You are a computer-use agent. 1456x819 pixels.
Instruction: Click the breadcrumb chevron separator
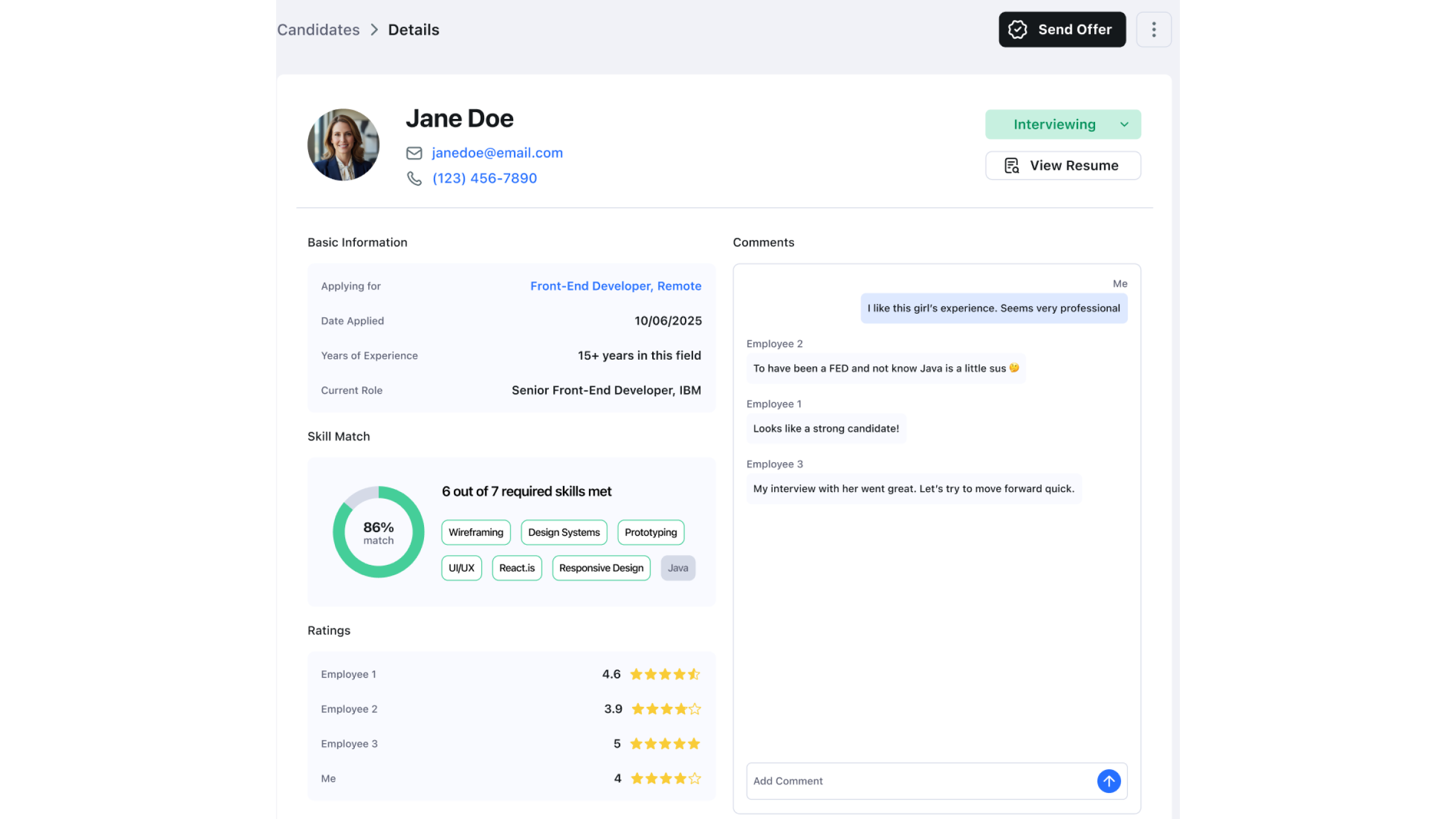[x=374, y=30]
